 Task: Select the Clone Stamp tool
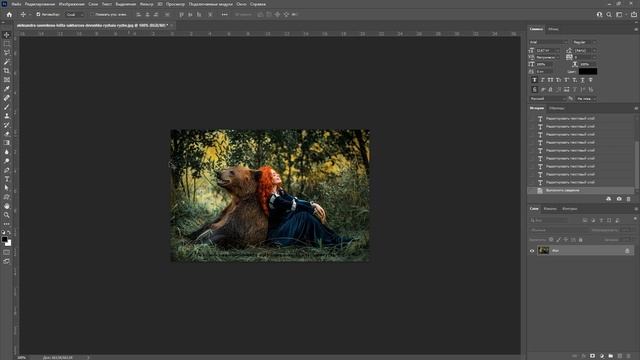point(7,116)
